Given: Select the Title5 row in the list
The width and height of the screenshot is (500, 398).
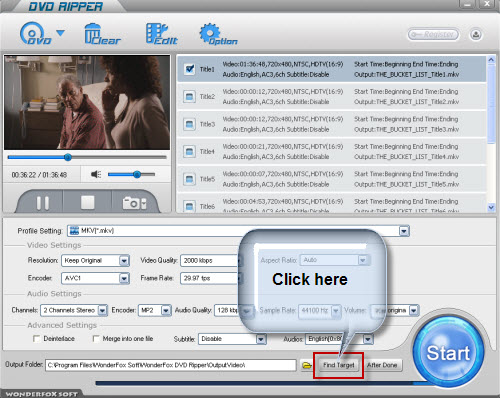Looking at the screenshot, I should pyautogui.click(x=331, y=179).
